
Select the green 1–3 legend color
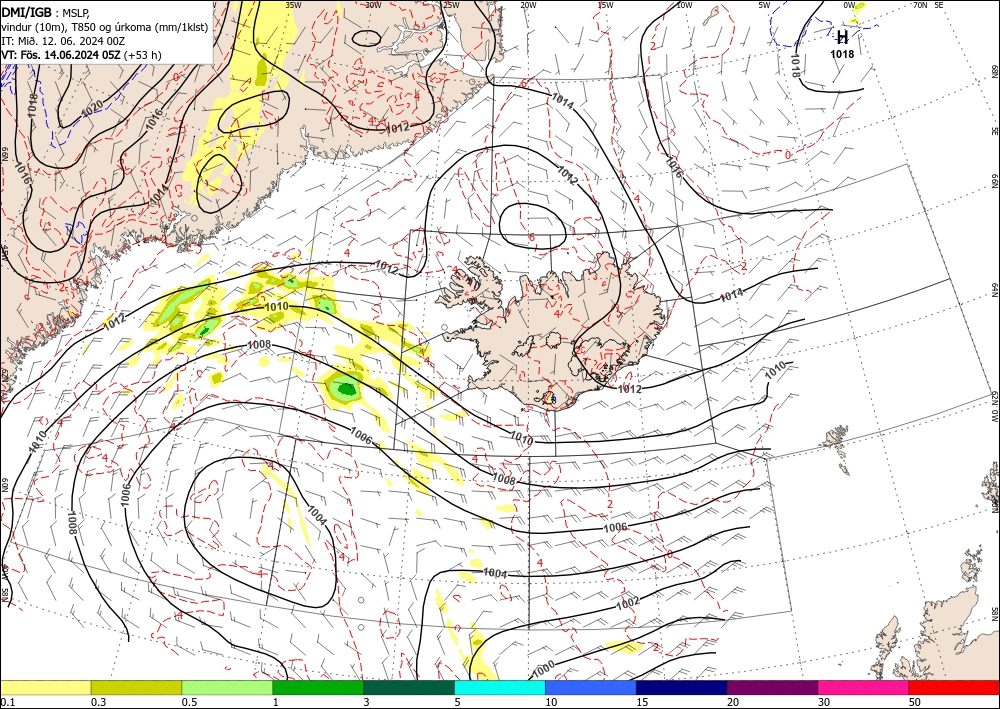pyautogui.click(x=318, y=687)
